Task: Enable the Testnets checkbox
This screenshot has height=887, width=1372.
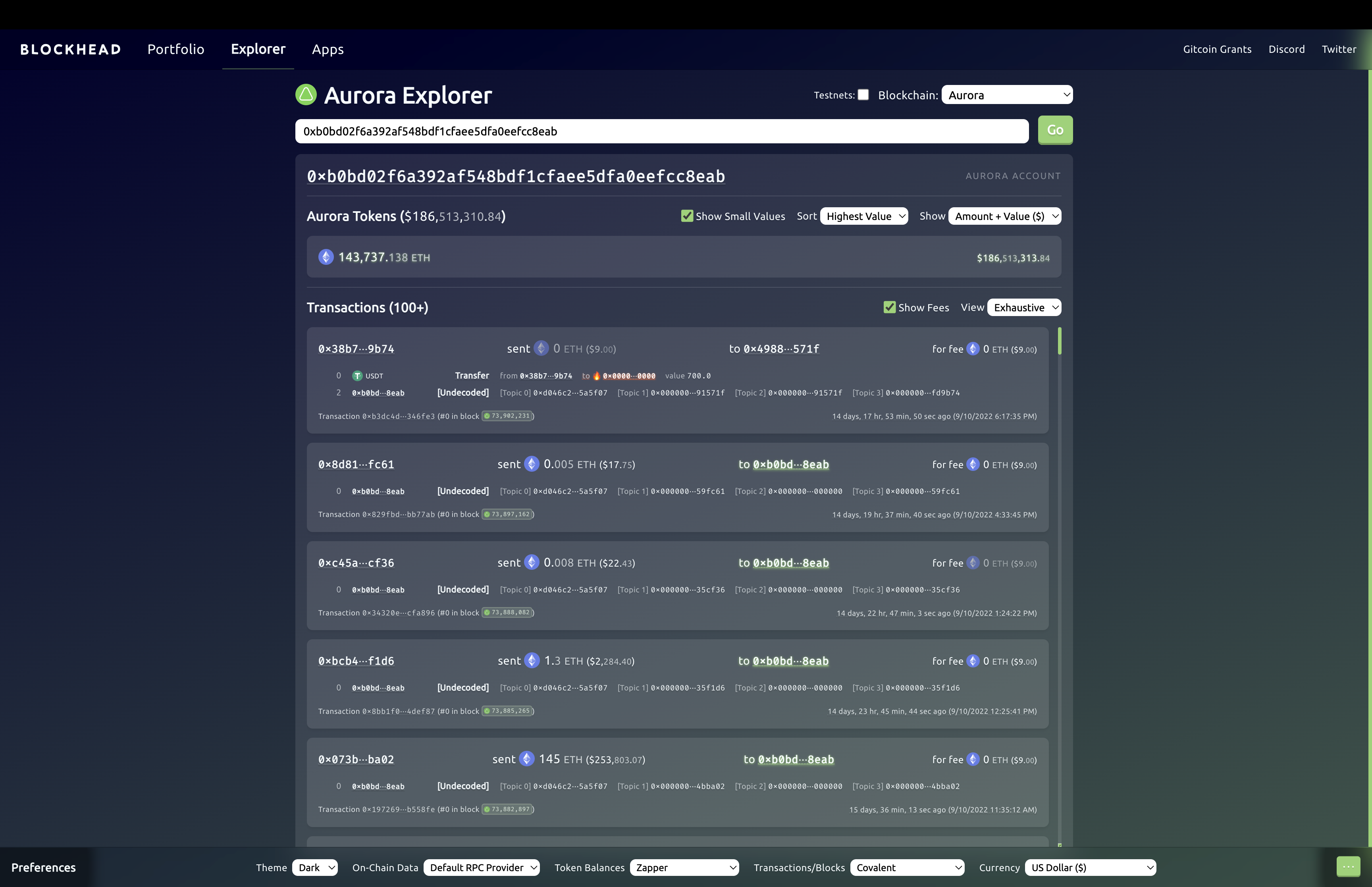Action: pyautogui.click(x=863, y=94)
